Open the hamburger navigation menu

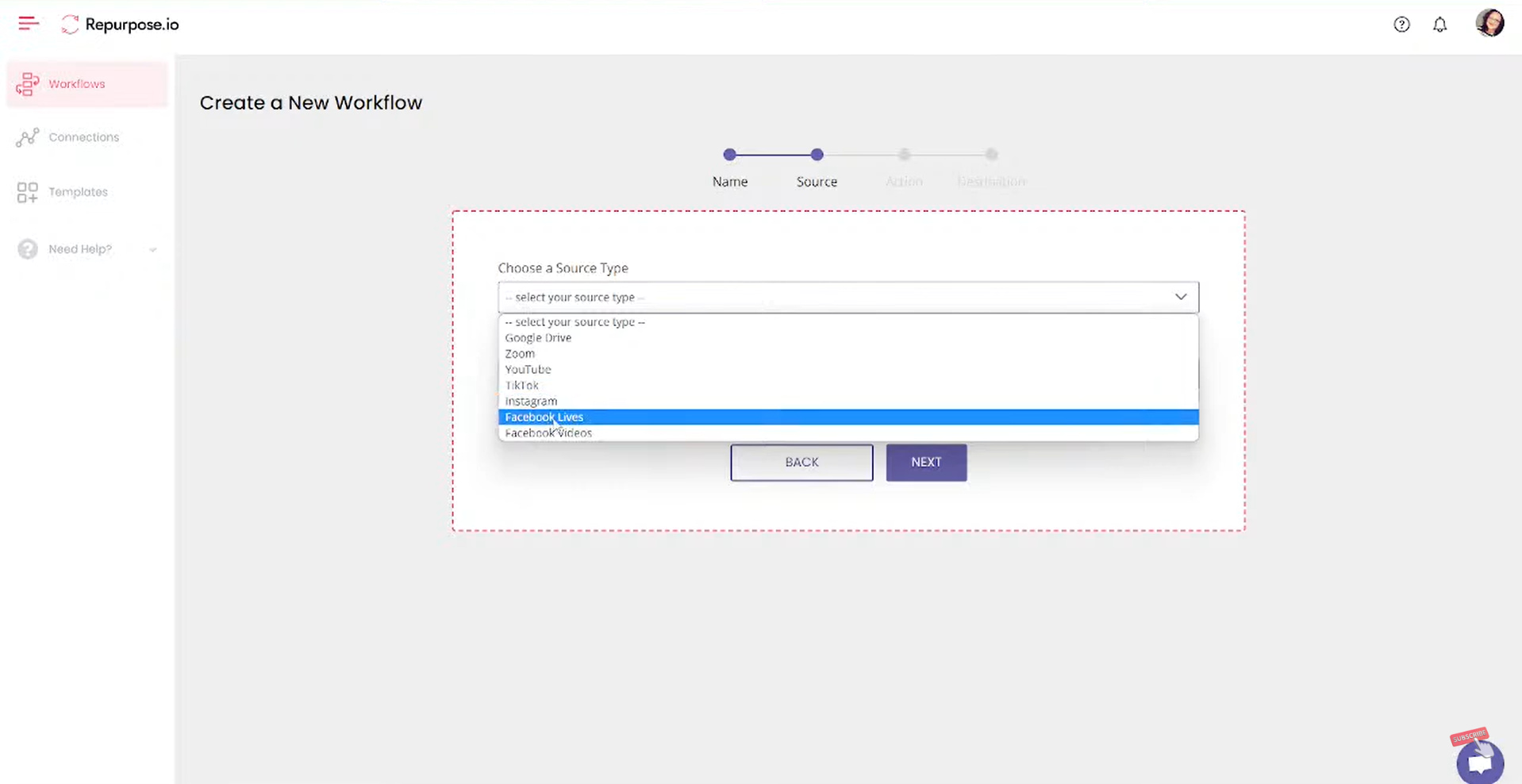pos(27,23)
